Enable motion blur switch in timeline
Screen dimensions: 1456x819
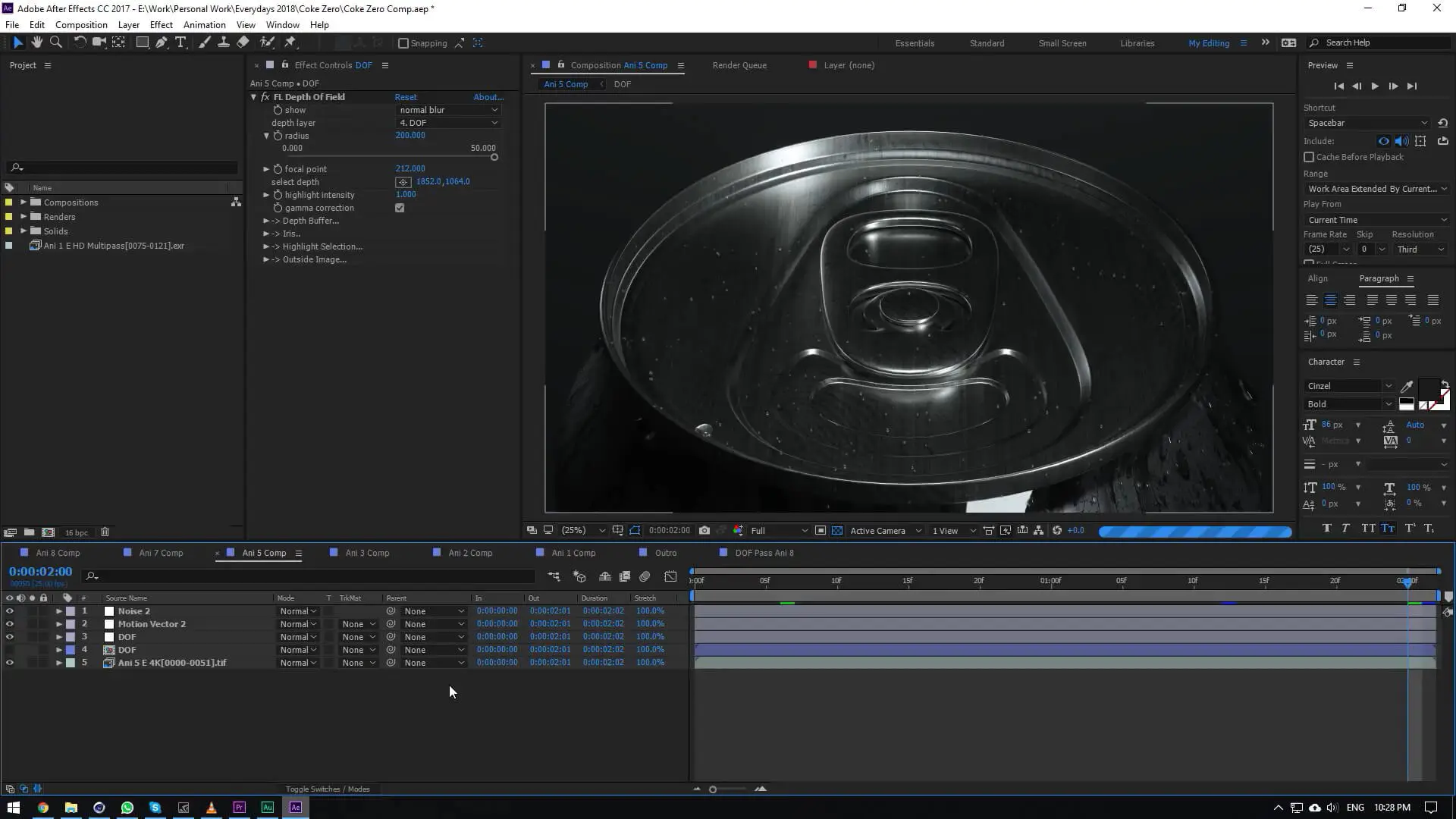click(645, 577)
